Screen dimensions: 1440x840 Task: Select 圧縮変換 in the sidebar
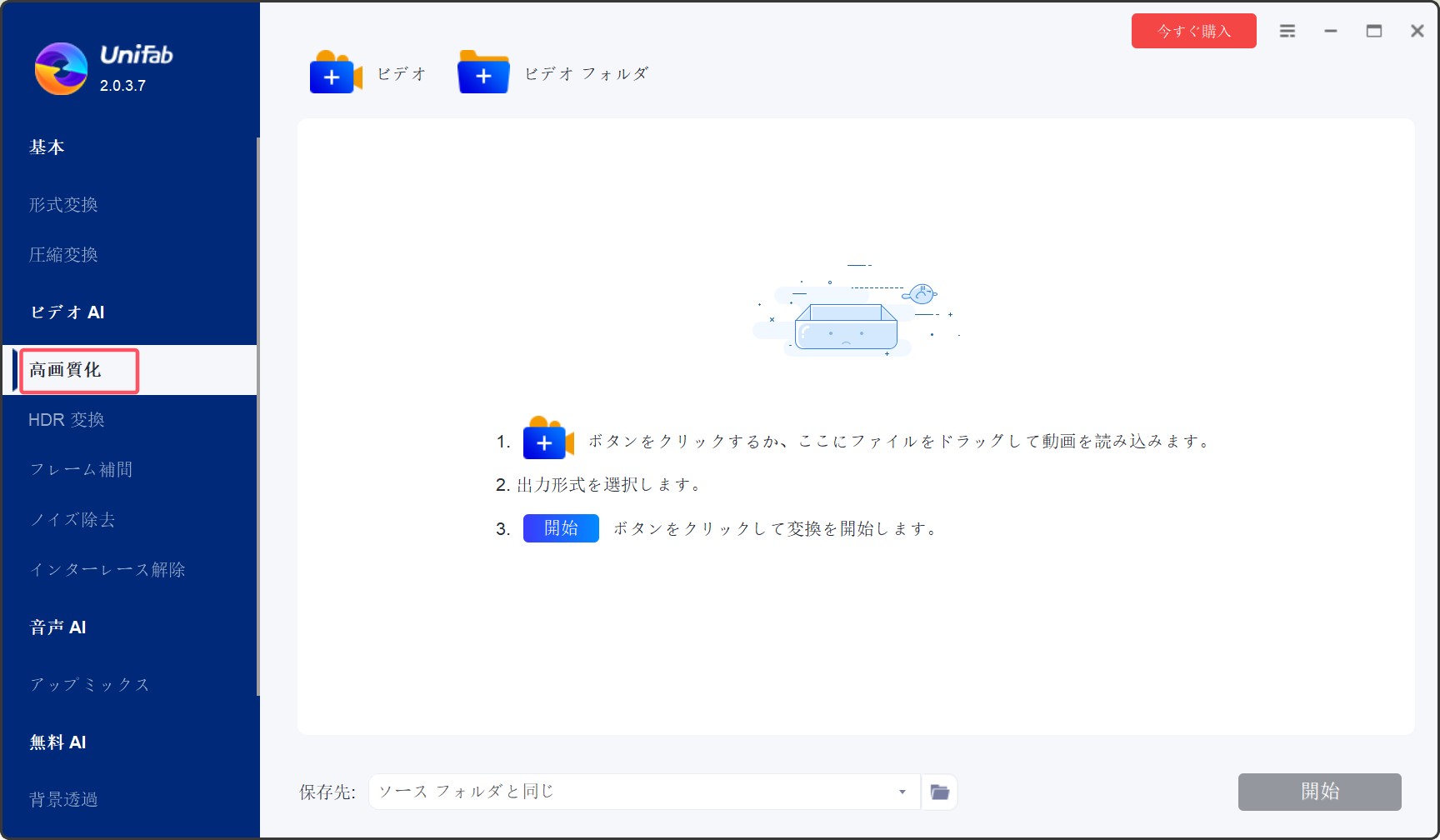click(63, 255)
